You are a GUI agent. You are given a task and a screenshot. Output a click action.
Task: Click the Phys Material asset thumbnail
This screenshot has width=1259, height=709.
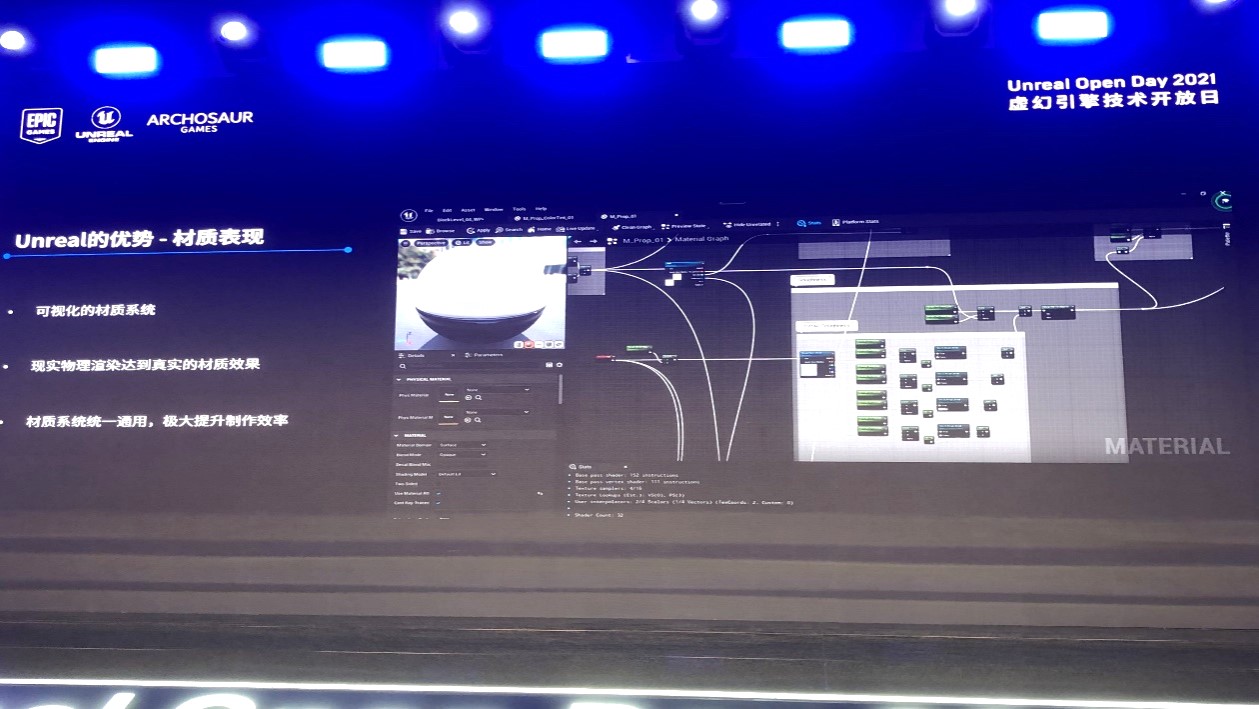(449, 395)
